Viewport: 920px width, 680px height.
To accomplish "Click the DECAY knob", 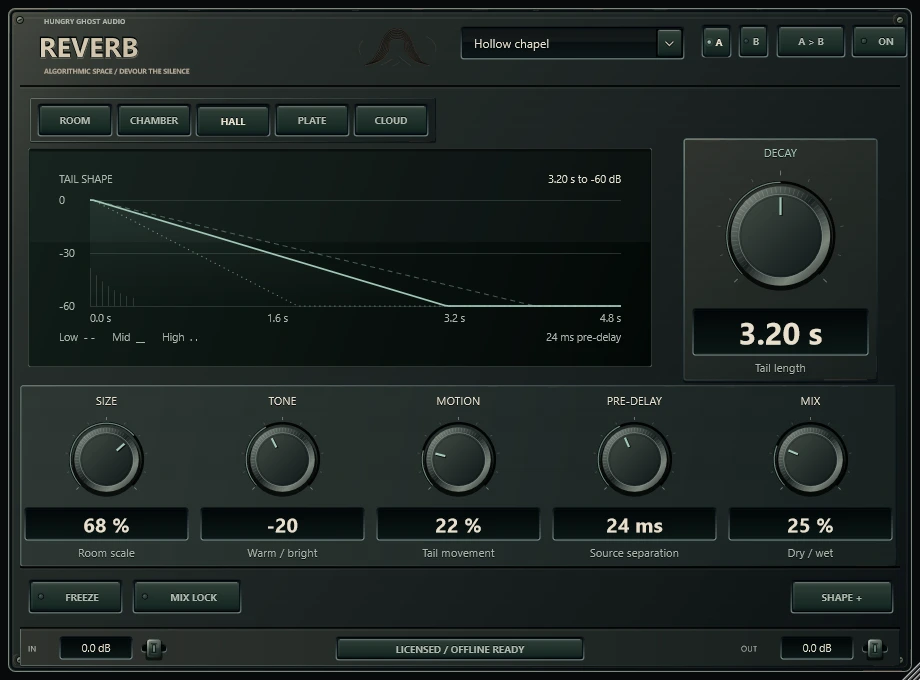I will point(780,236).
